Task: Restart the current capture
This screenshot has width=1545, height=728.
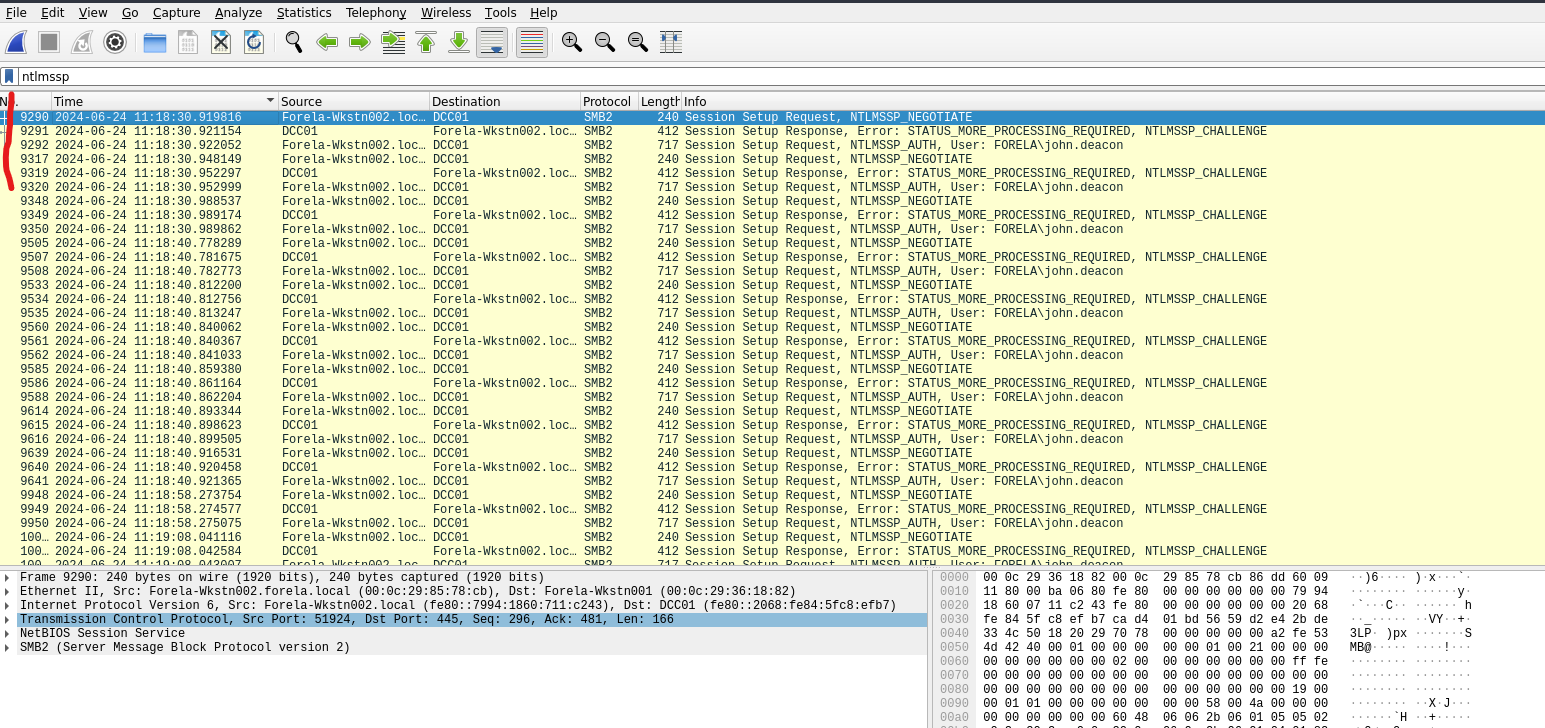Action: click(82, 42)
